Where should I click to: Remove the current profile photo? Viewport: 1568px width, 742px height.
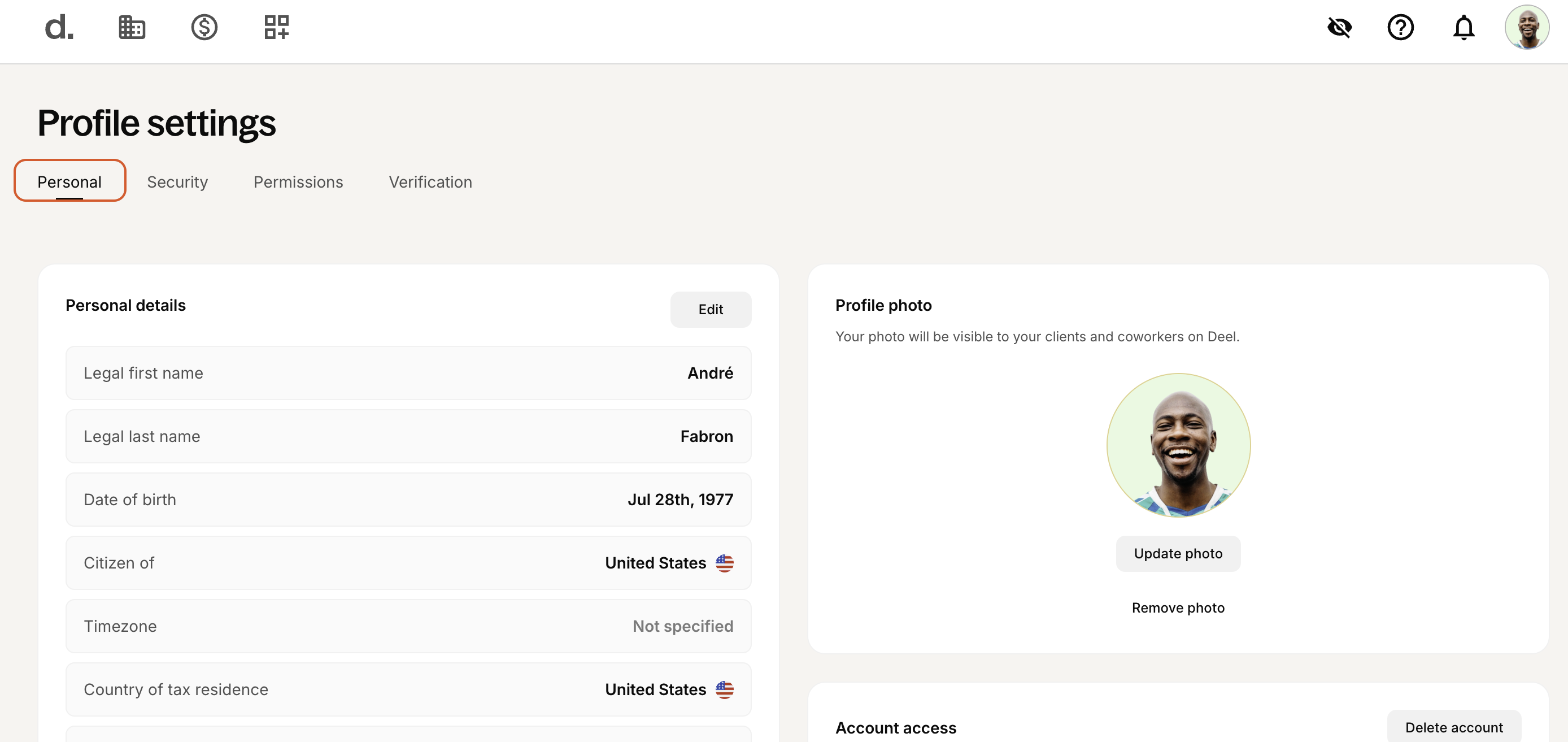pos(1177,608)
